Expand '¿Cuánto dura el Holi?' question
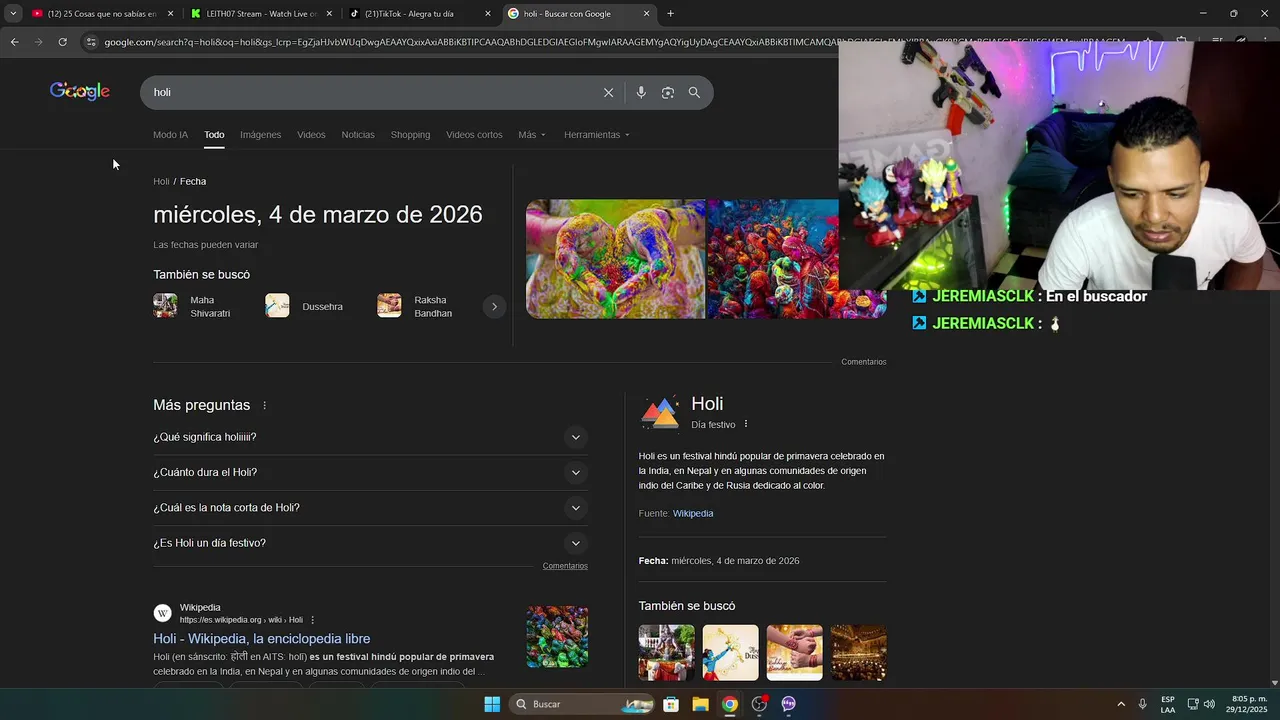This screenshot has width=1280, height=720. pyautogui.click(x=370, y=472)
